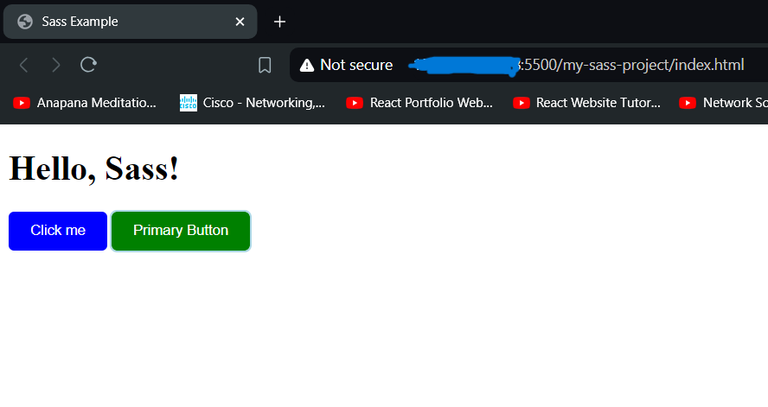Click the bookmark icon beside the address bar

pos(264,65)
